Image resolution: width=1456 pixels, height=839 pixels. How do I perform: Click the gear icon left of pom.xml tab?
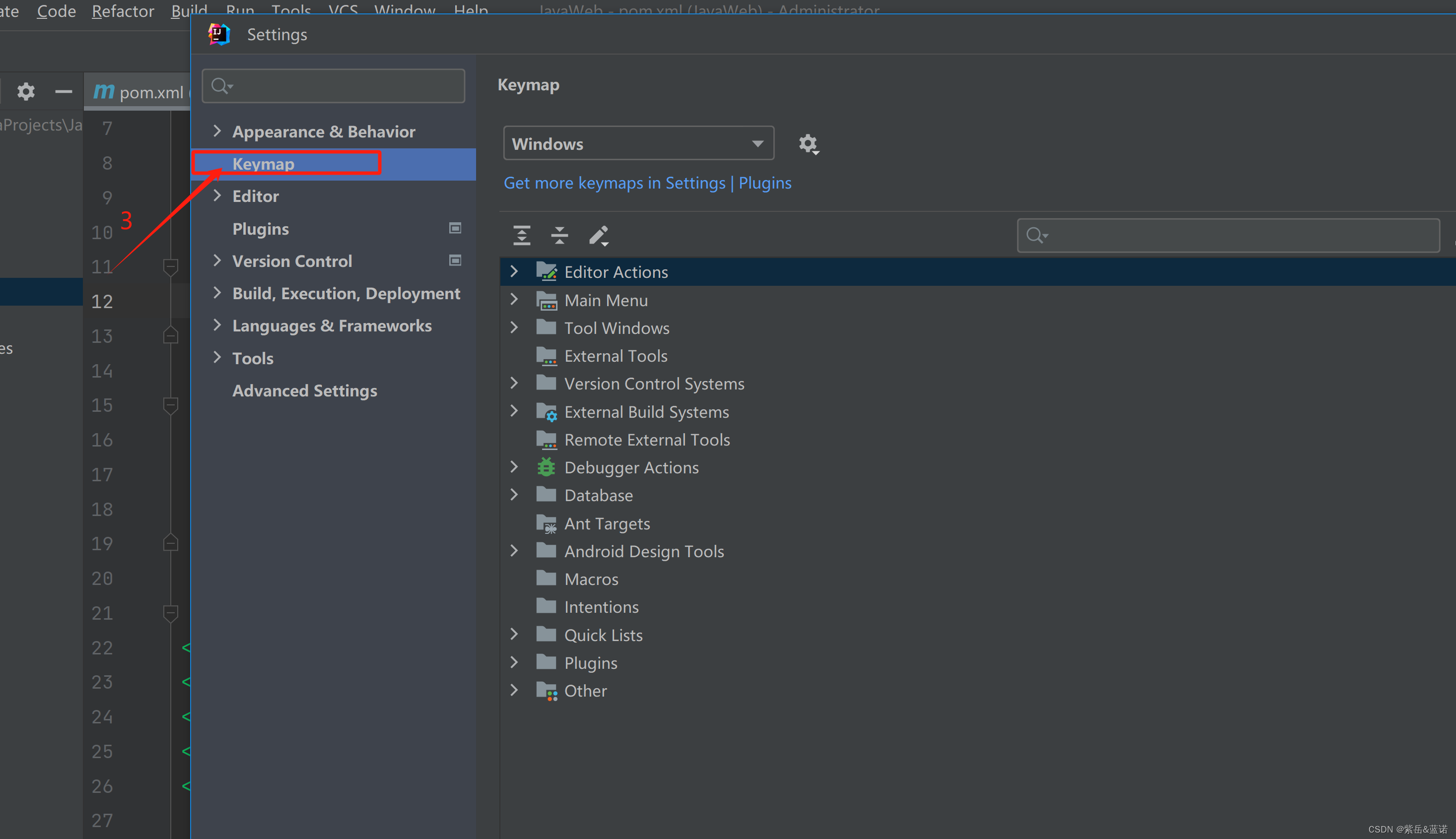[x=26, y=92]
